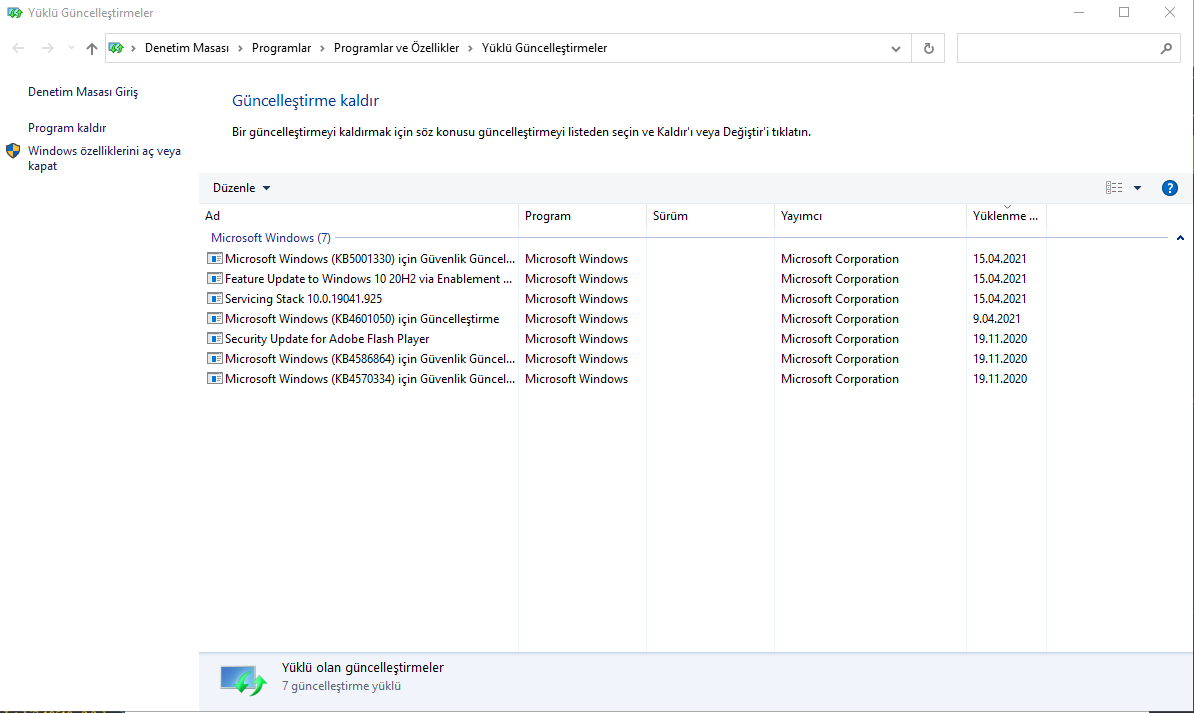1194x713 pixels.
Task: Open Program kaldır link
Action: [x=67, y=128]
